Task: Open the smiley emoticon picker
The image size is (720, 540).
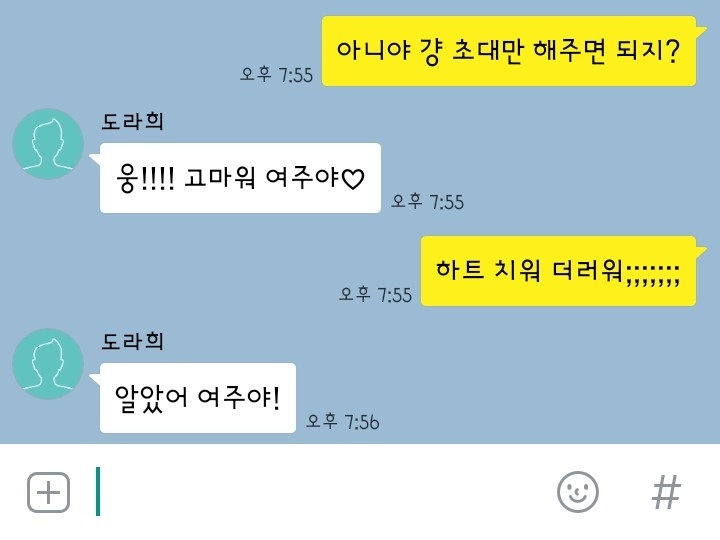Action: point(578,492)
